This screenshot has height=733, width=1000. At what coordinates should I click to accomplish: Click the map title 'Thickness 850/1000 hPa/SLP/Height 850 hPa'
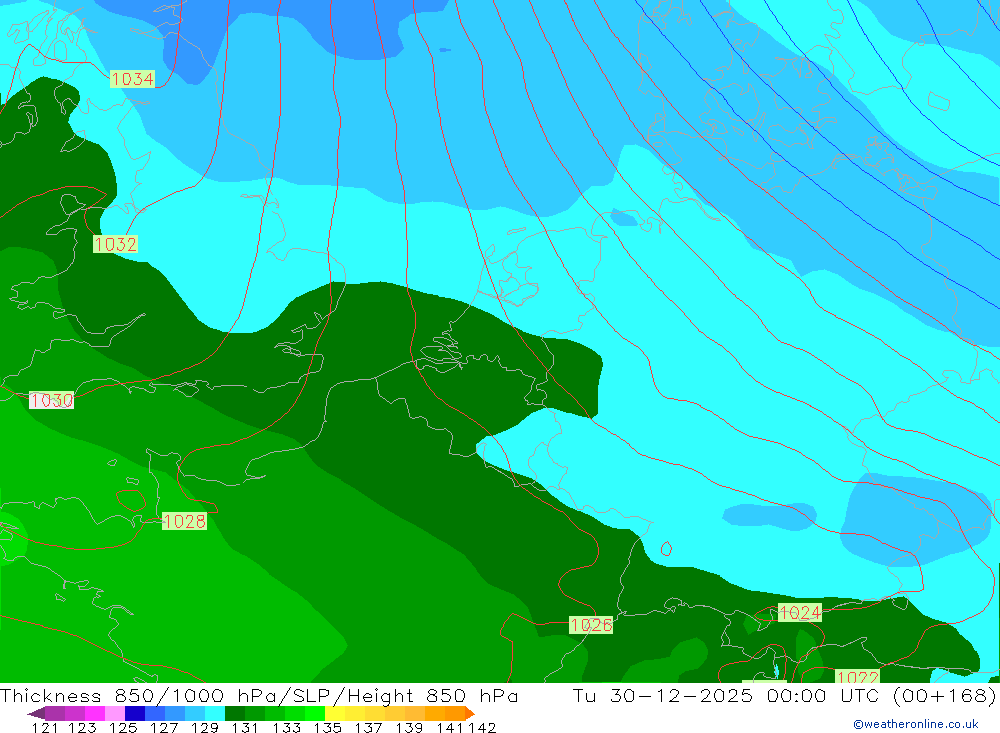(x=259, y=695)
